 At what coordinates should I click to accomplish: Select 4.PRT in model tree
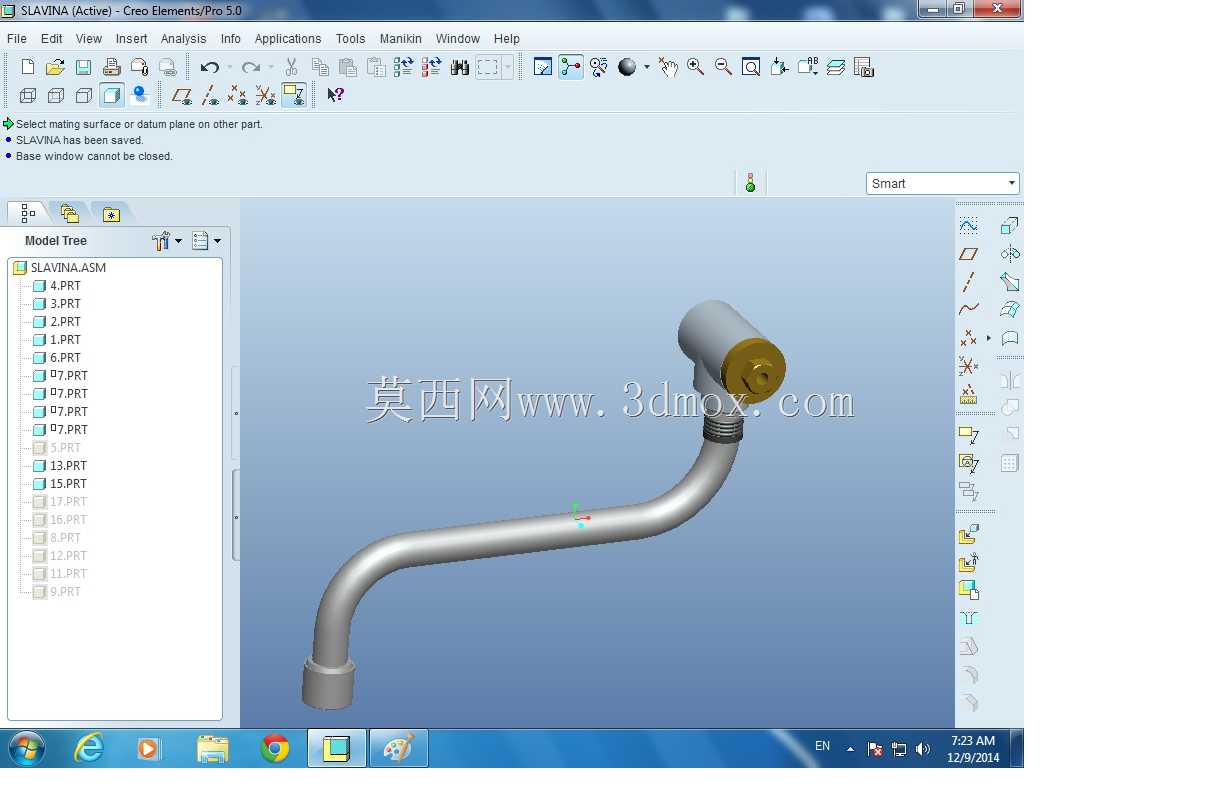point(65,286)
